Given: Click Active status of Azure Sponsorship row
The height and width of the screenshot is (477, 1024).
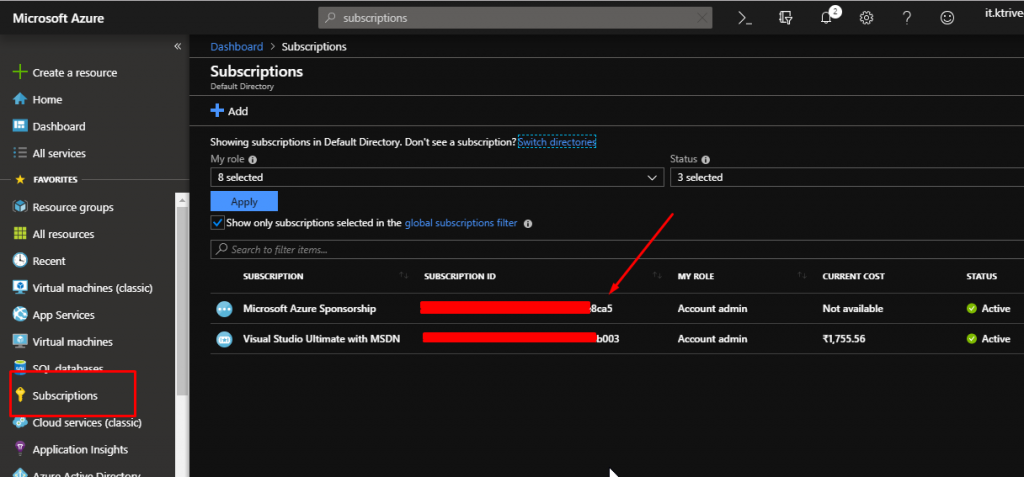Looking at the screenshot, I should [988, 308].
